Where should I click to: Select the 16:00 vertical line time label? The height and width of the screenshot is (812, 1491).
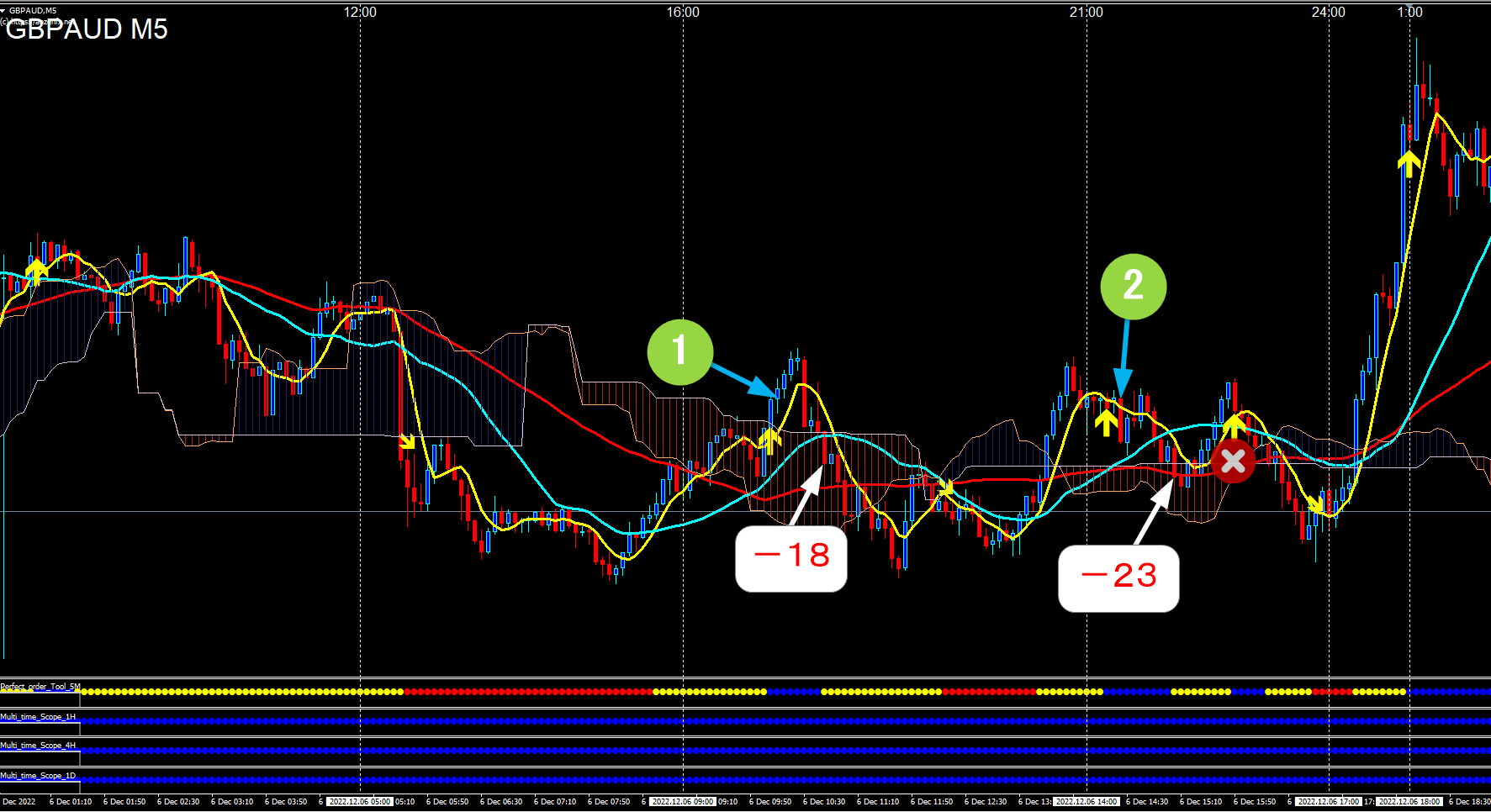click(683, 12)
